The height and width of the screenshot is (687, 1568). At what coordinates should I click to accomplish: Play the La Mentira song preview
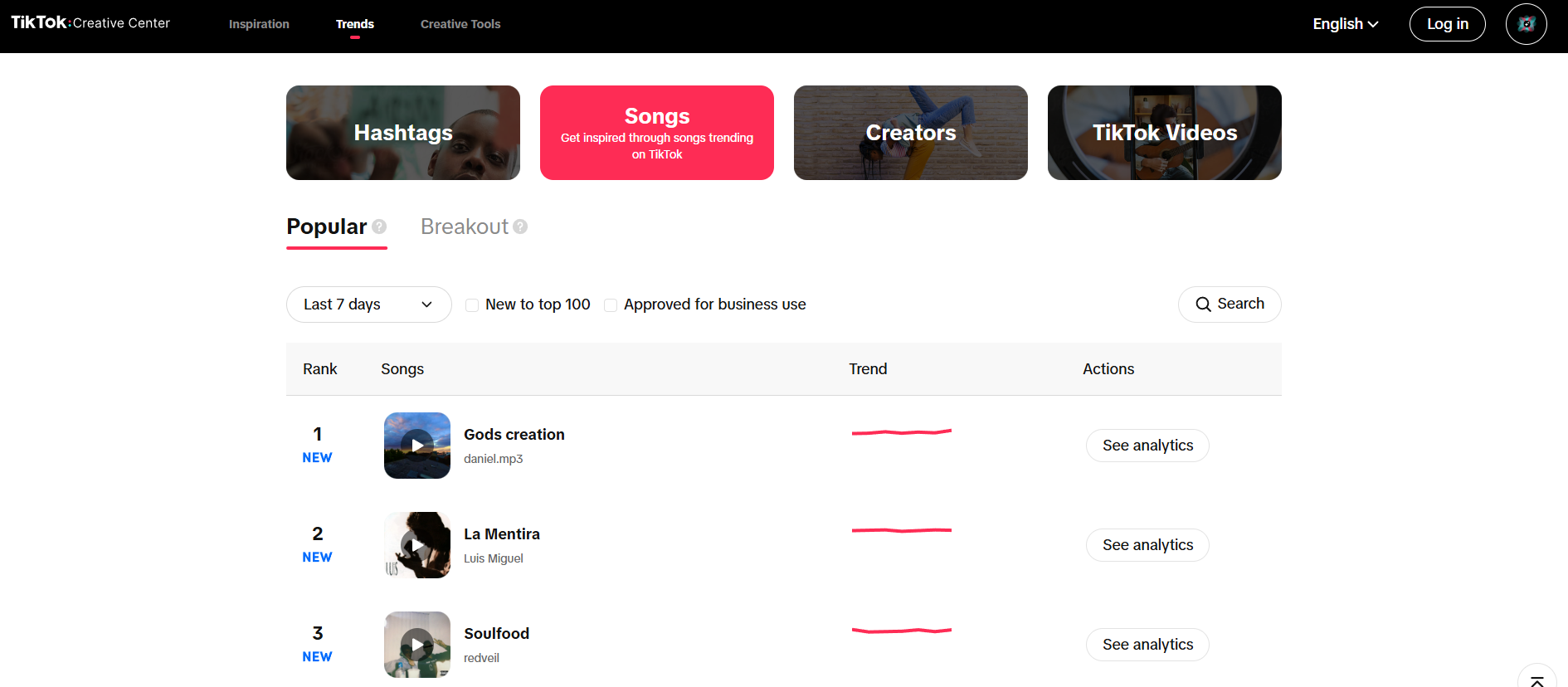(x=417, y=545)
